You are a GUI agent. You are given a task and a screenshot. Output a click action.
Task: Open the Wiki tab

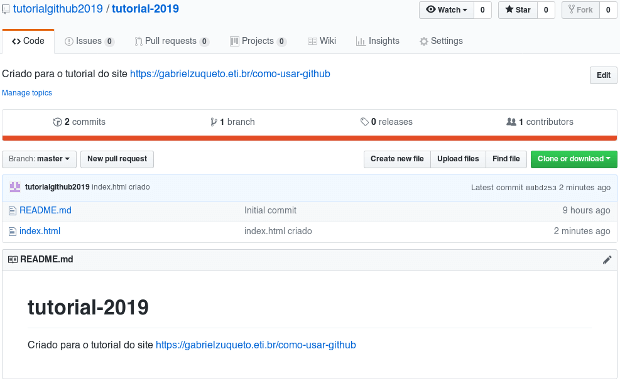(x=322, y=41)
